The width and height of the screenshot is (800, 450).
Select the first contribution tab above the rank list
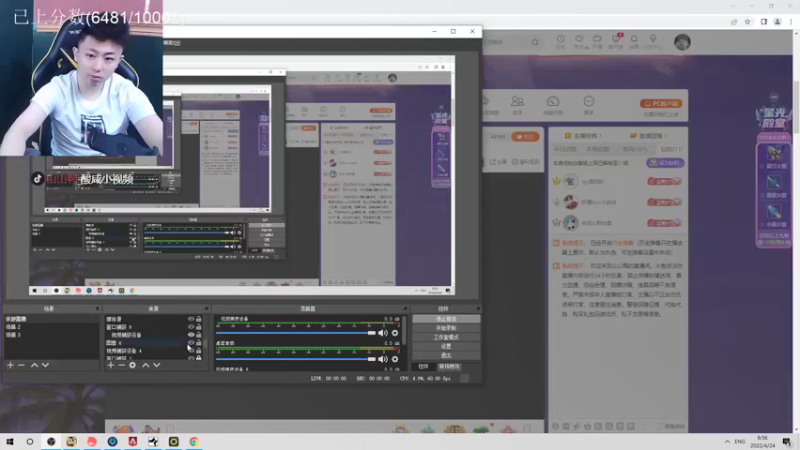tap(565, 149)
